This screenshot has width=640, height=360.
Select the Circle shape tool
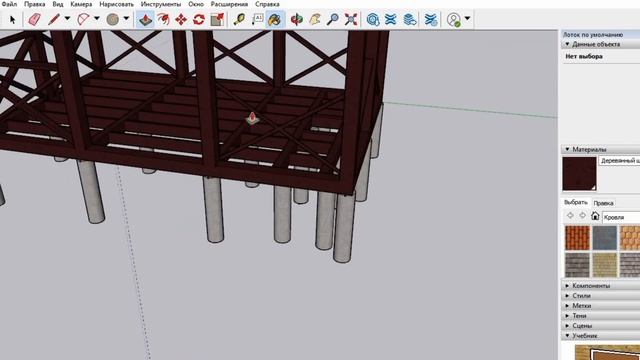(x=113, y=19)
